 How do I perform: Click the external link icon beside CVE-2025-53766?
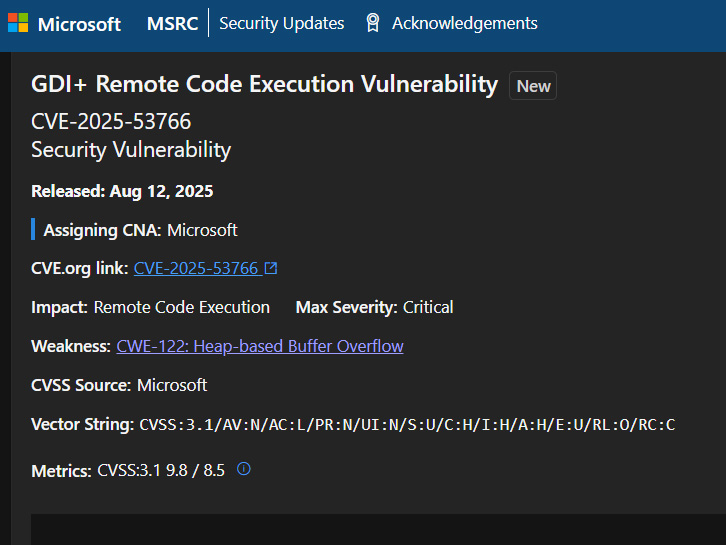click(271, 268)
